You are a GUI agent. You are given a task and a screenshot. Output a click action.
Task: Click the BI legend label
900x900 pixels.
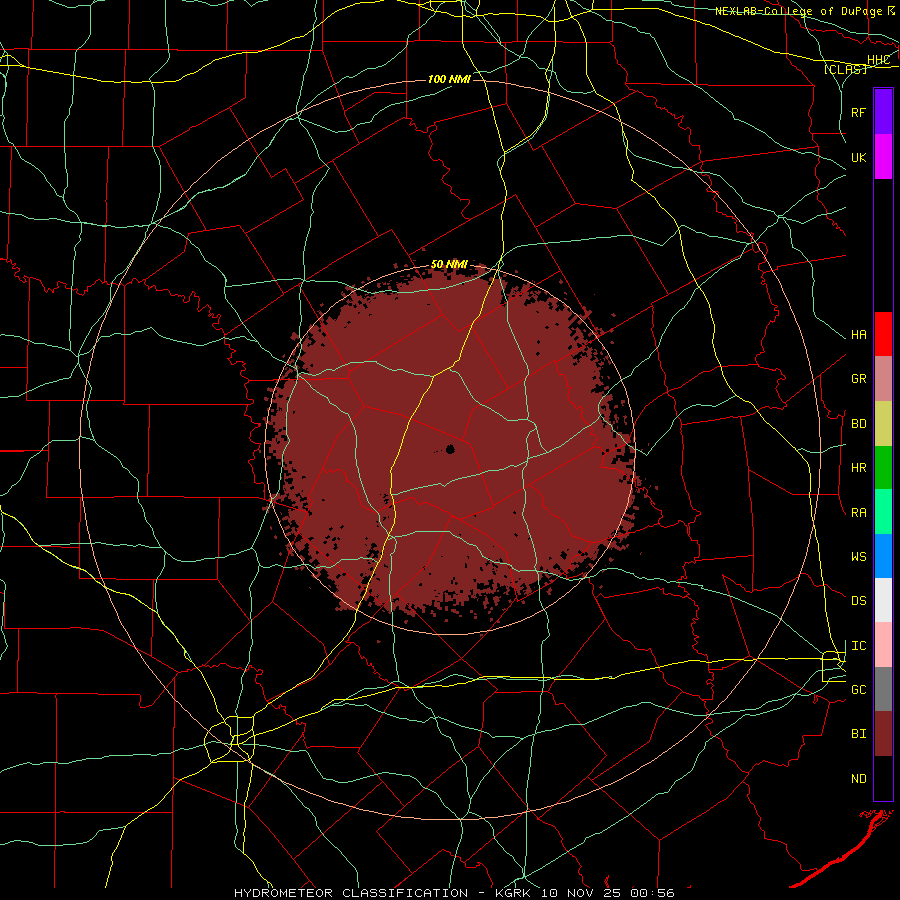(859, 734)
